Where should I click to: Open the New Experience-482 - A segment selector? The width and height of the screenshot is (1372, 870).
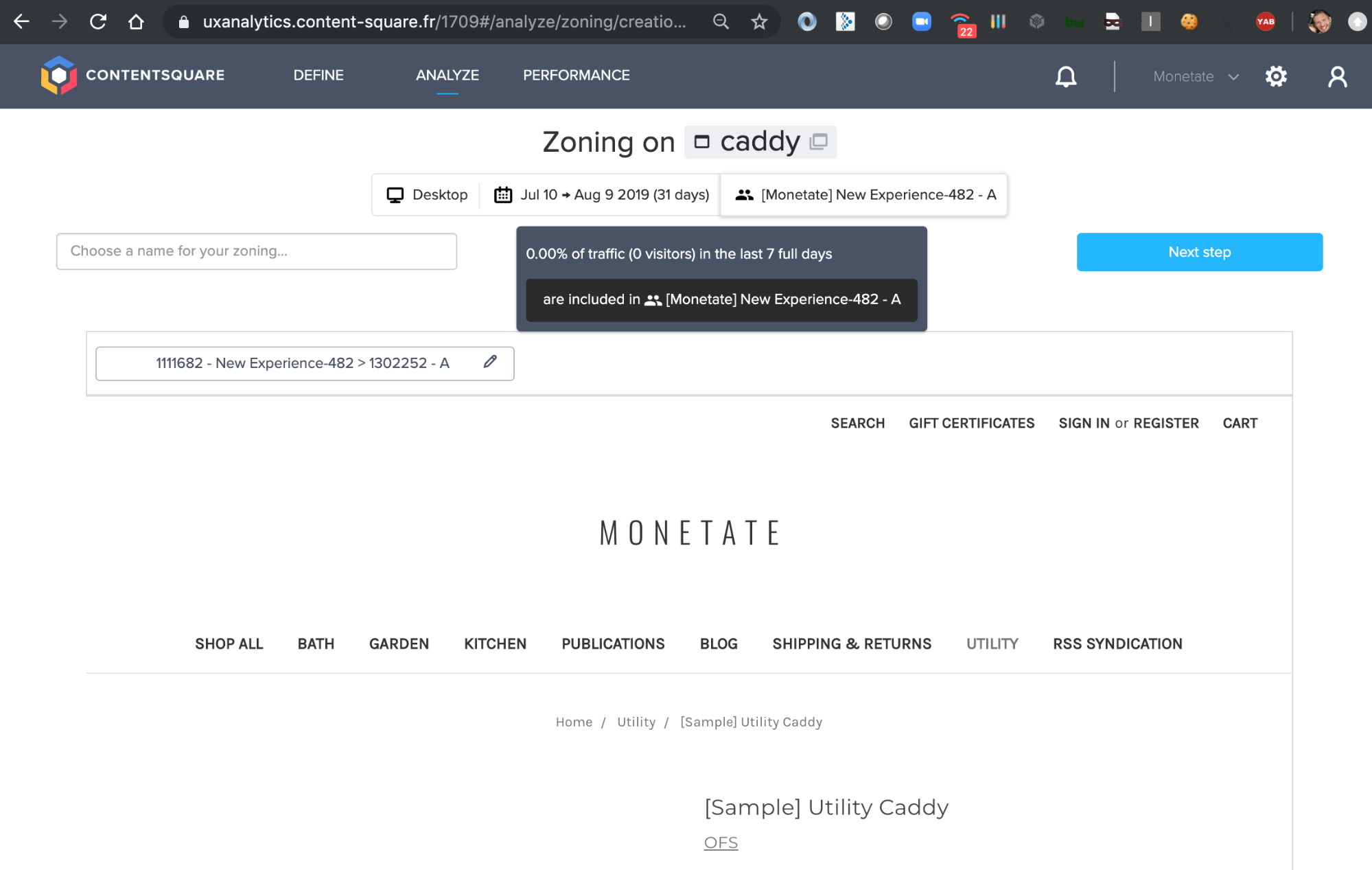point(865,195)
